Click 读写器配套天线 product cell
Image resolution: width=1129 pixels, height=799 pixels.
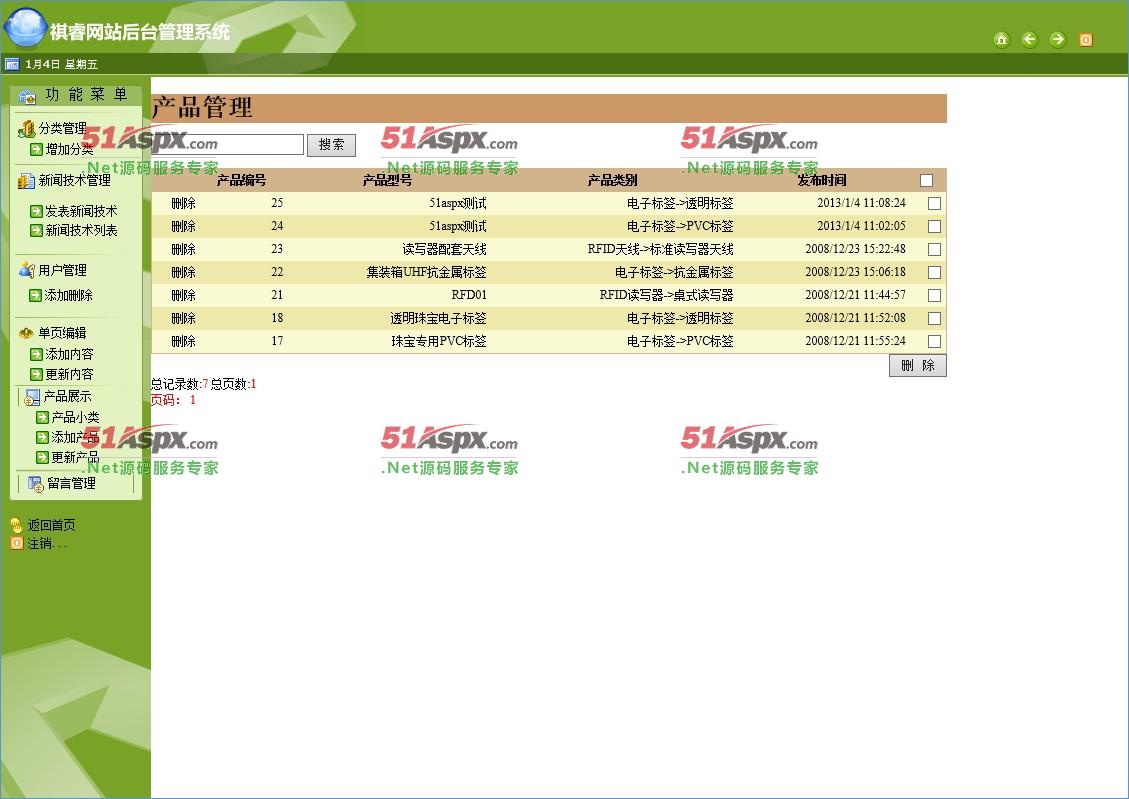point(444,250)
